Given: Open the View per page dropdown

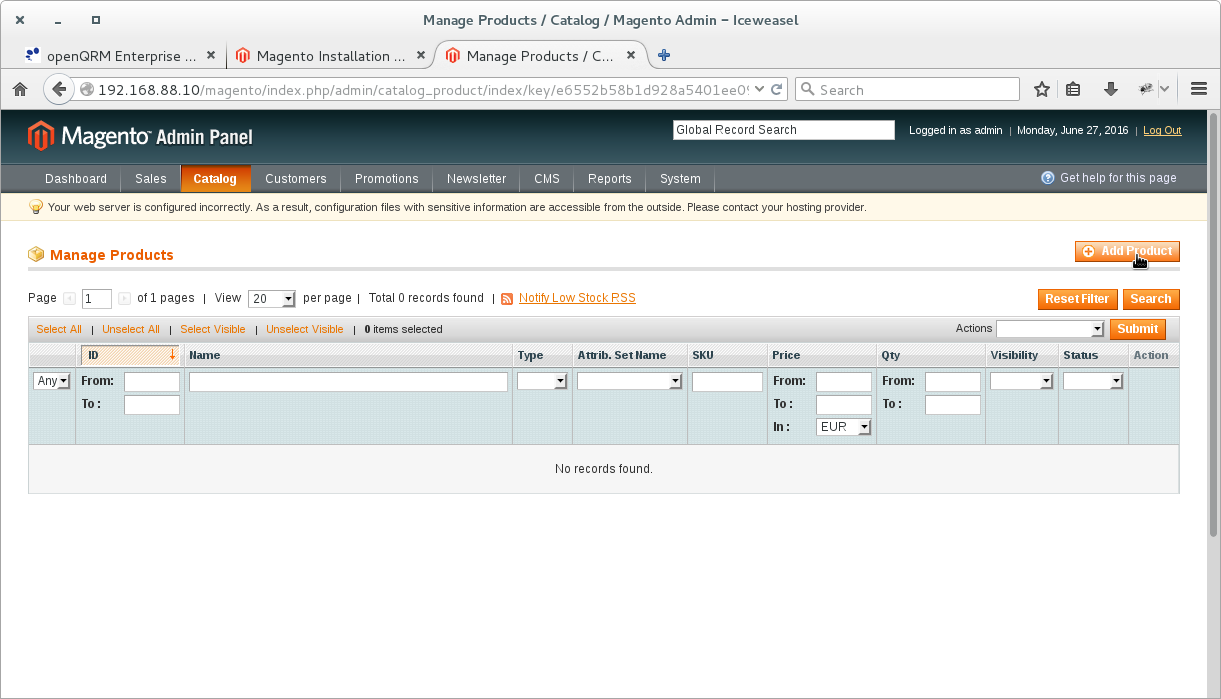Looking at the screenshot, I should (272, 298).
